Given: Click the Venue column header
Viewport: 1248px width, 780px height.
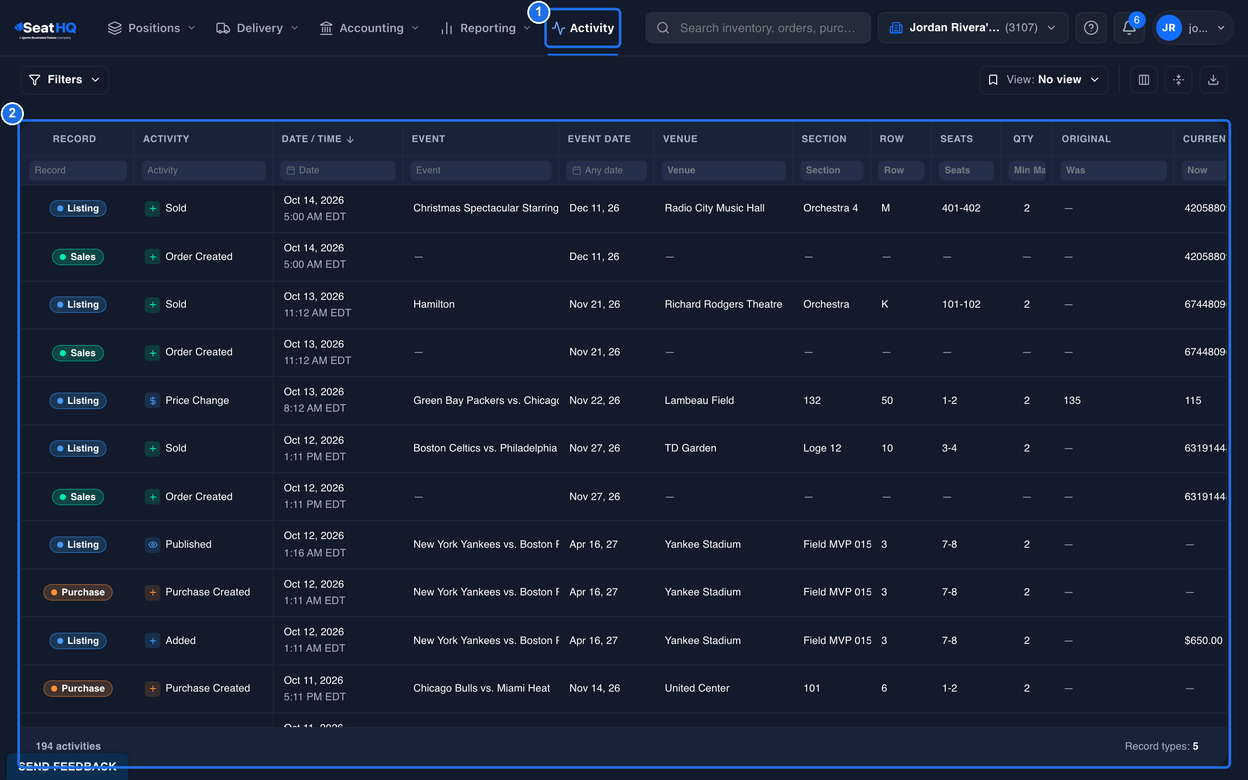Looking at the screenshot, I should pos(680,139).
